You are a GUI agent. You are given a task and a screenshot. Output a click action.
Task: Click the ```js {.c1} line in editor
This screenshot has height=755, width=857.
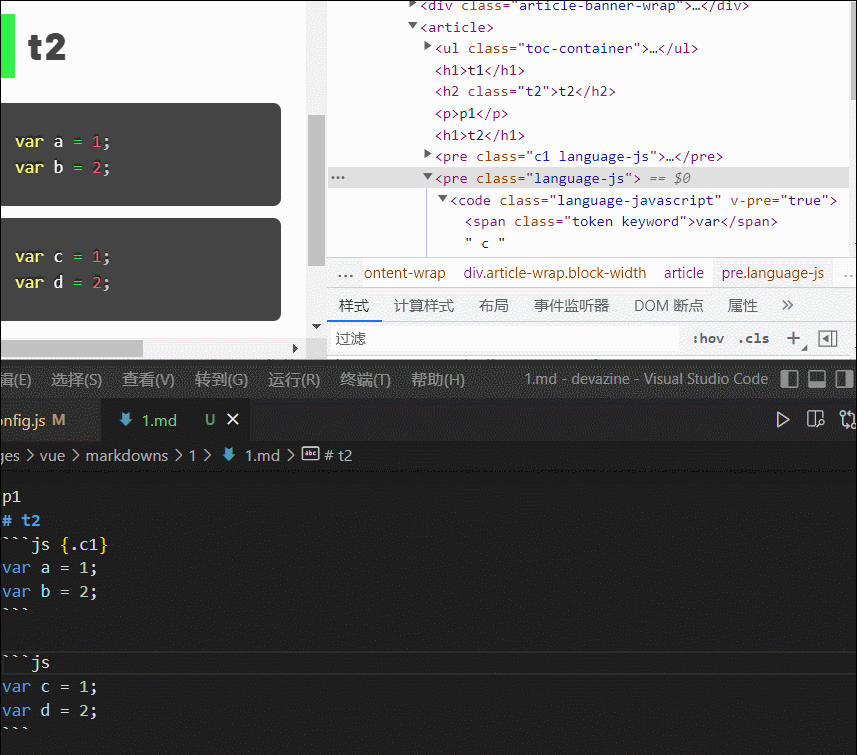pyautogui.click(x=55, y=545)
